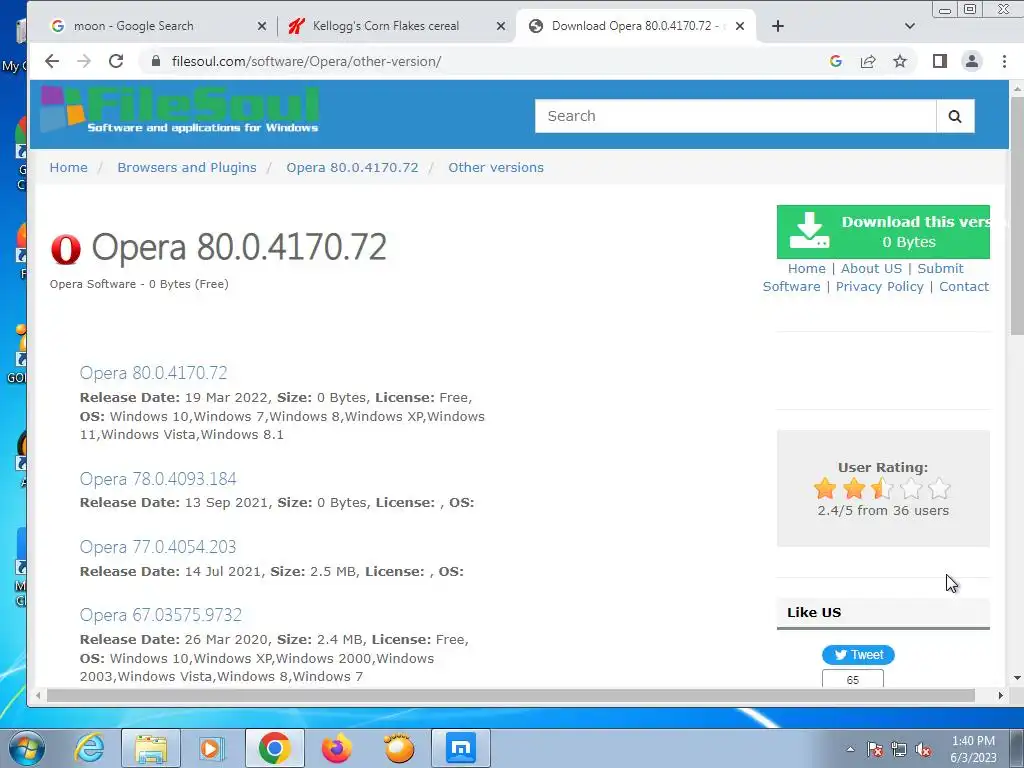Image resolution: width=1024 pixels, height=768 pixels.
Task: Click the Contact link
Action: tap(964, 287)
